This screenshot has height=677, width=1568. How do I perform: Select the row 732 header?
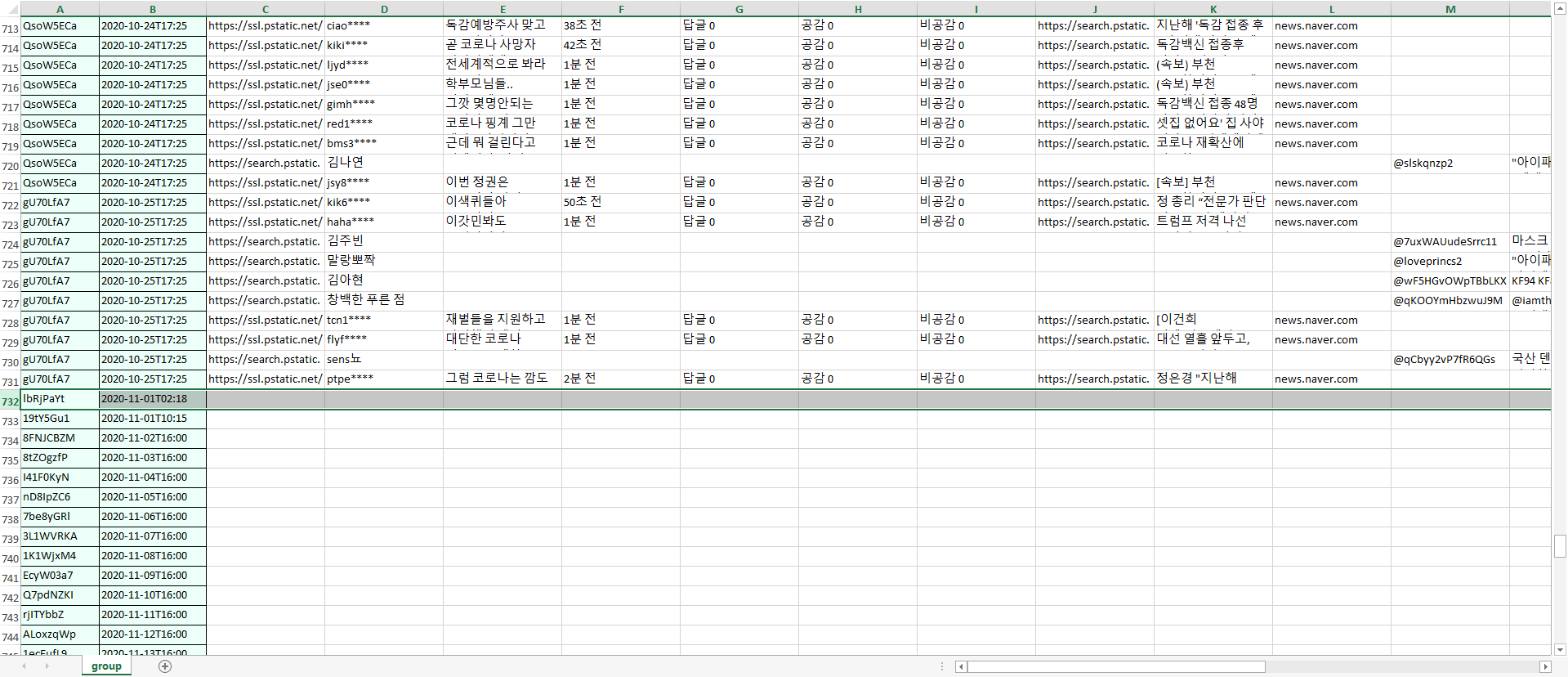click(x=10, y=401)
